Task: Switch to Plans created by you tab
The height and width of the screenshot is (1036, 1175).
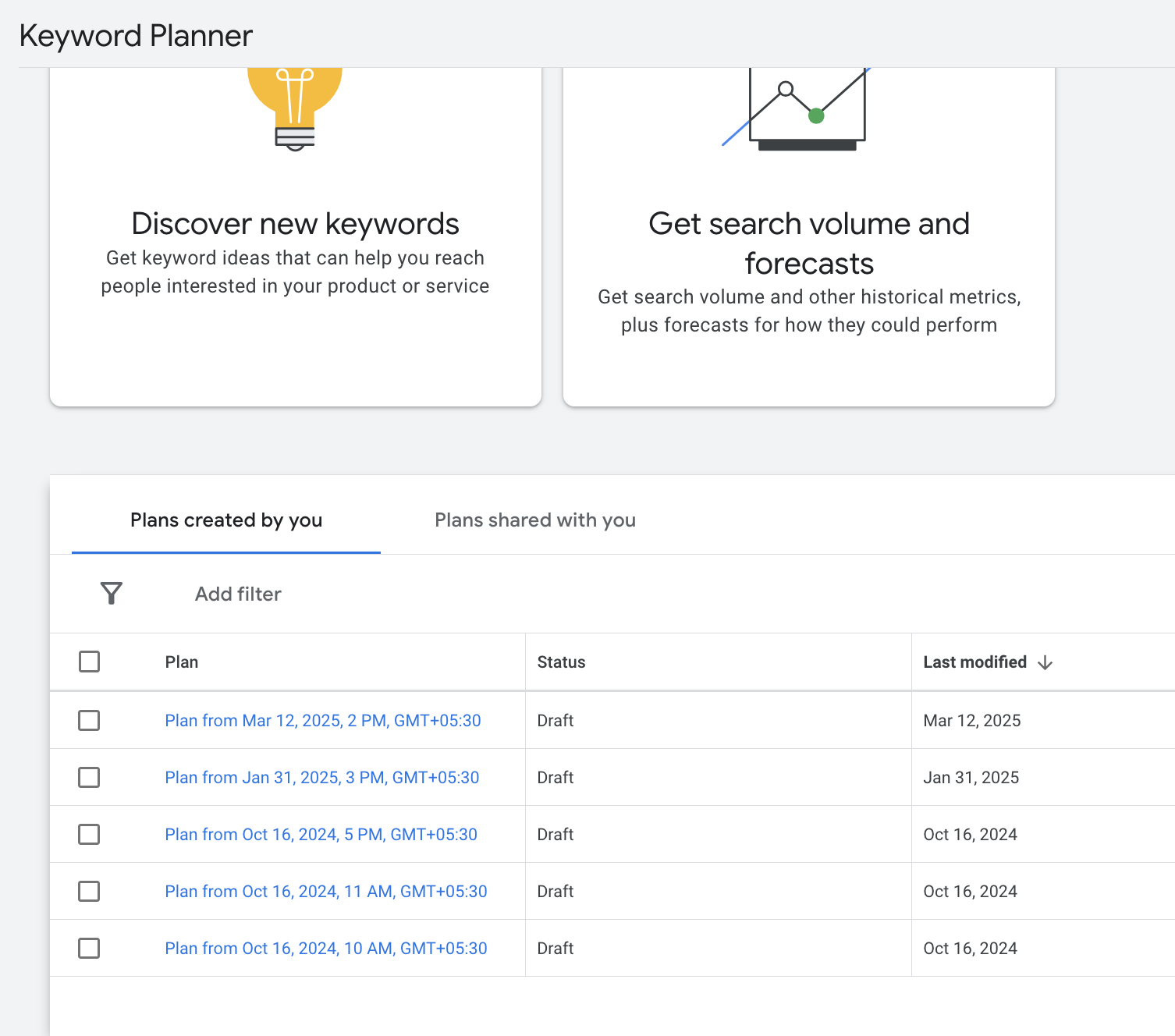Action: click(x=226, y=520)
